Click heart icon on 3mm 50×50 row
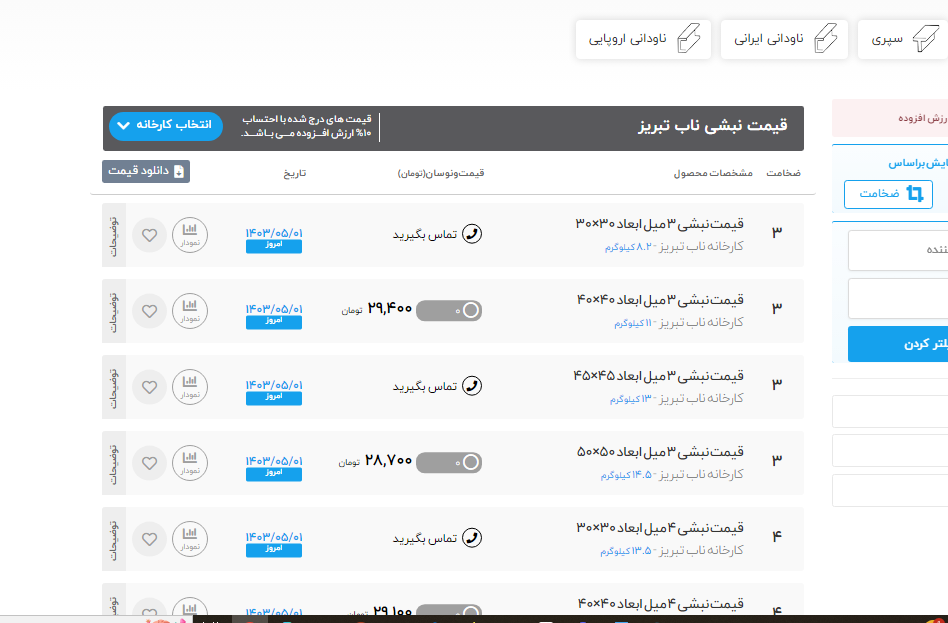Image resolution: width=948 pixels, height=623 pixels. point(149,463)
